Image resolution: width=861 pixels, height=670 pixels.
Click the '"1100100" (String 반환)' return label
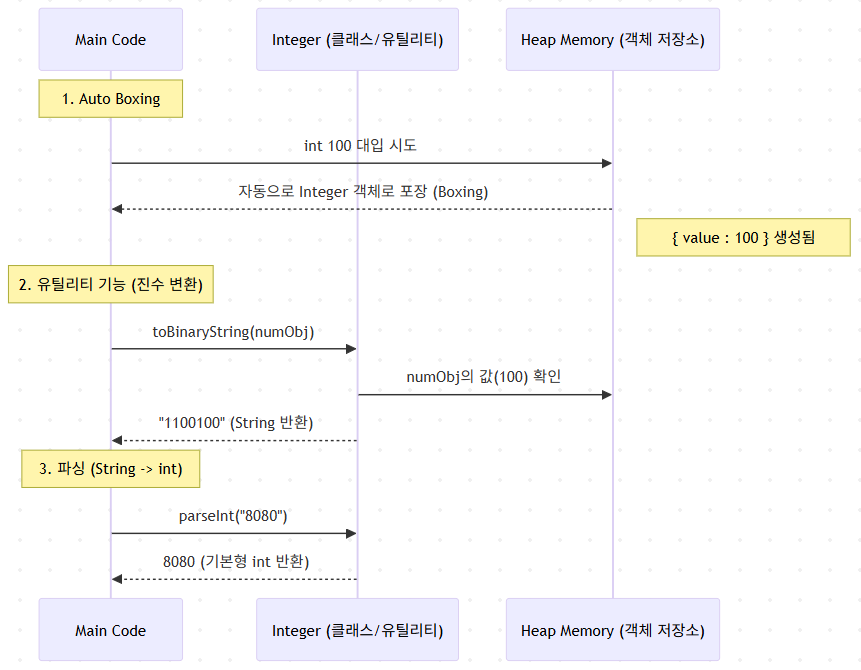click(x=236, y=423)
